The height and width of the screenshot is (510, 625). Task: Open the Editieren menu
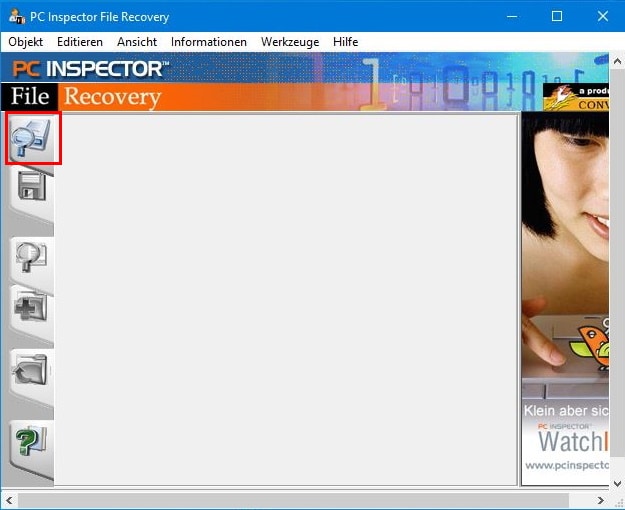(80, 42)
